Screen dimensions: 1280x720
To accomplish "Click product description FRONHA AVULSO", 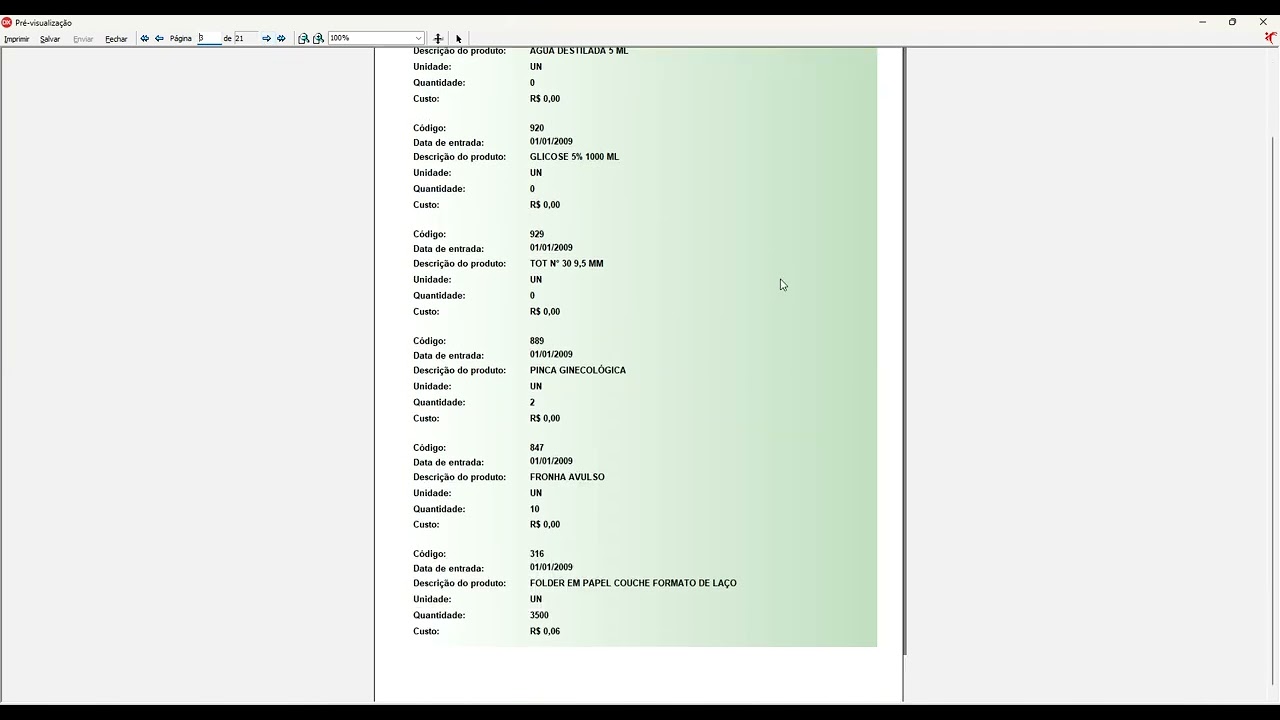I will pos(567,477).
